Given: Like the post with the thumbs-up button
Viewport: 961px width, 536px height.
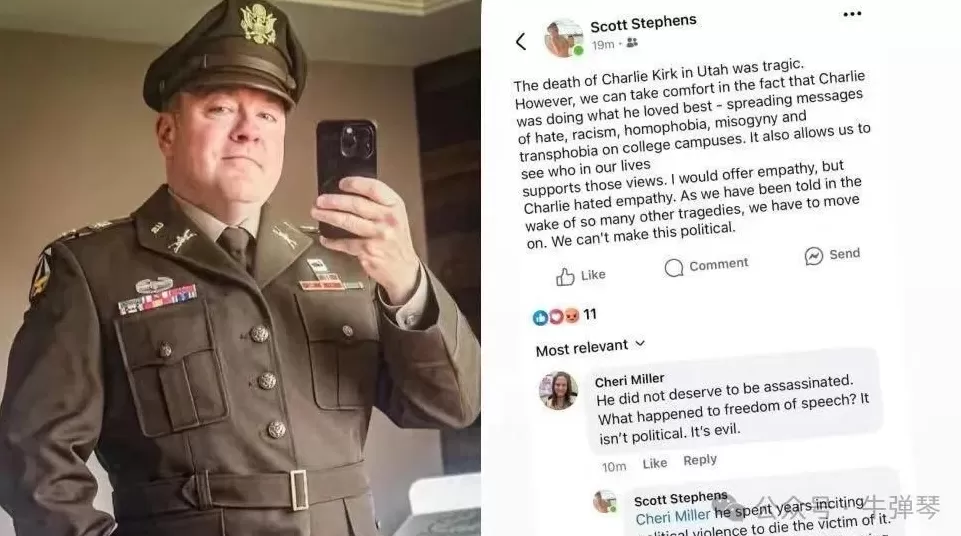Looking at the screenshot, I should click(580, 276).
